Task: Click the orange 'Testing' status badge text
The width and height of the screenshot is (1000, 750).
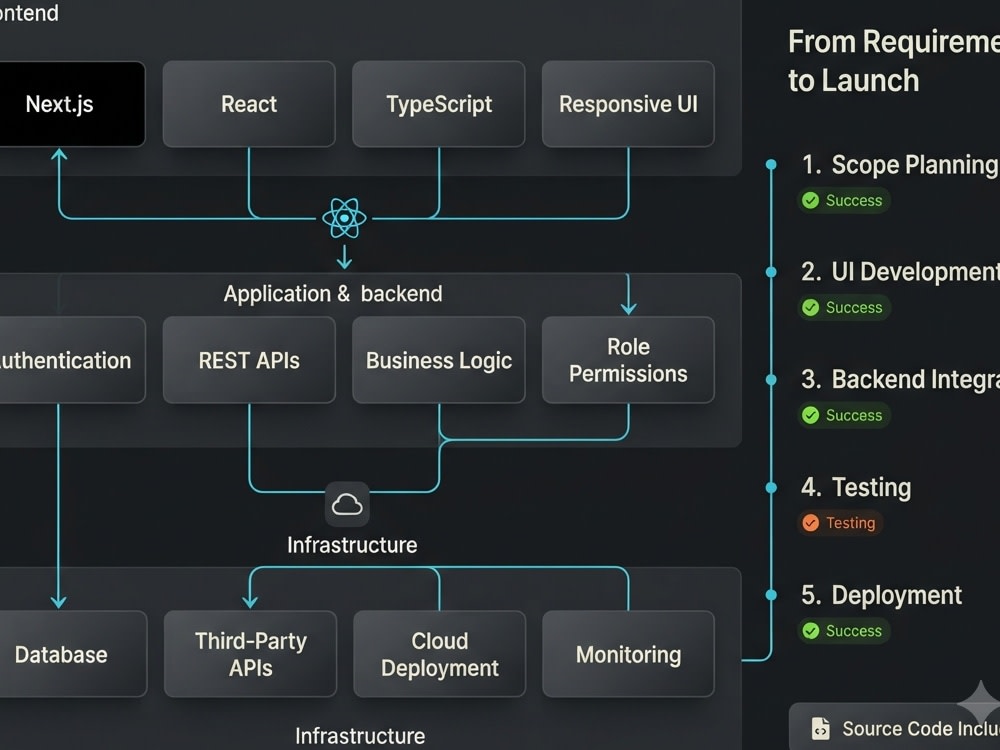Action: coord(851,523)
